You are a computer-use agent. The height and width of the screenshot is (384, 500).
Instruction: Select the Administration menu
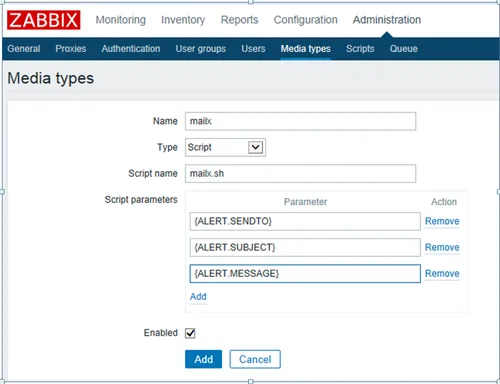pos(387,20)
